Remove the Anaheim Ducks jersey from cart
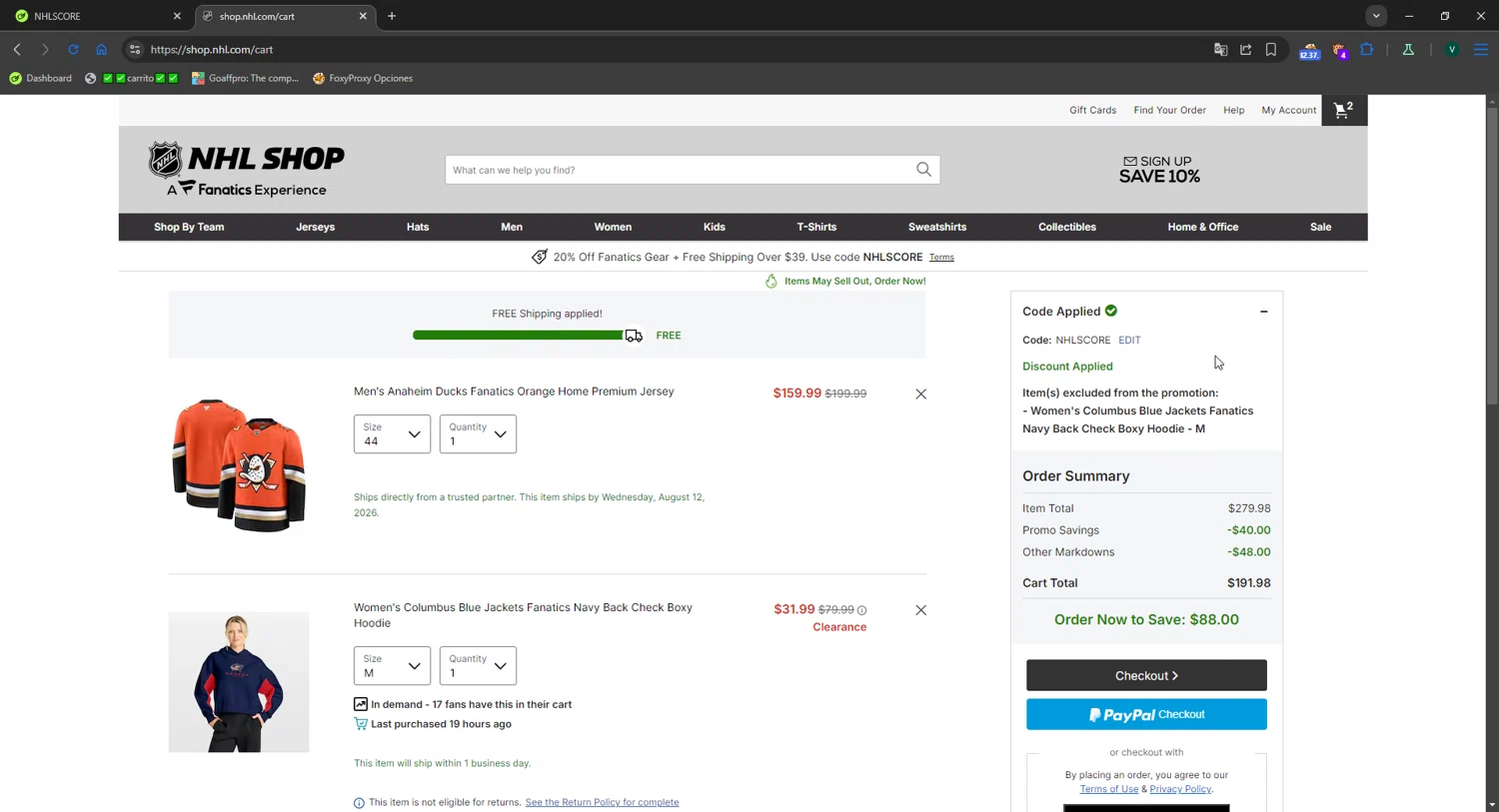 pyautogui.click(x=921, y=395)
